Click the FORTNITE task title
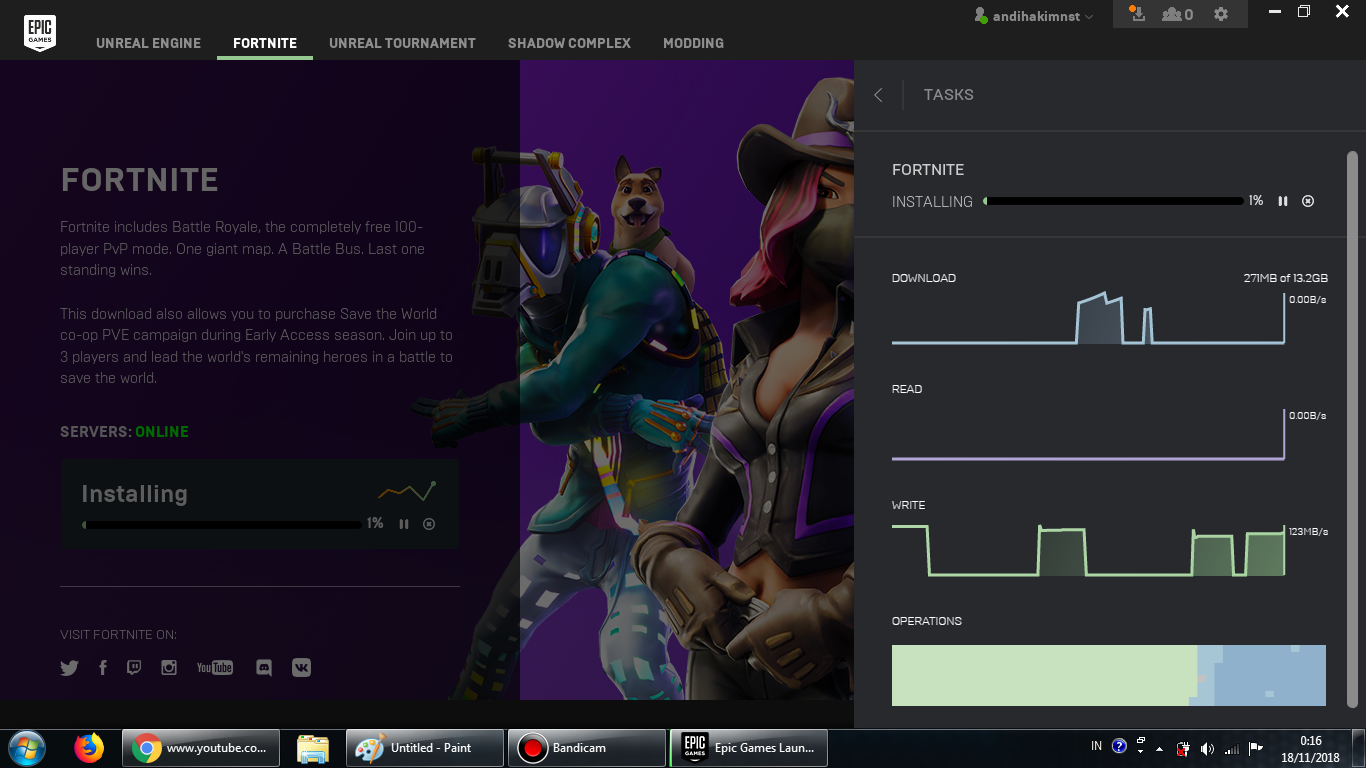Viewport: 1366px width, 768px height. point(928,170)
